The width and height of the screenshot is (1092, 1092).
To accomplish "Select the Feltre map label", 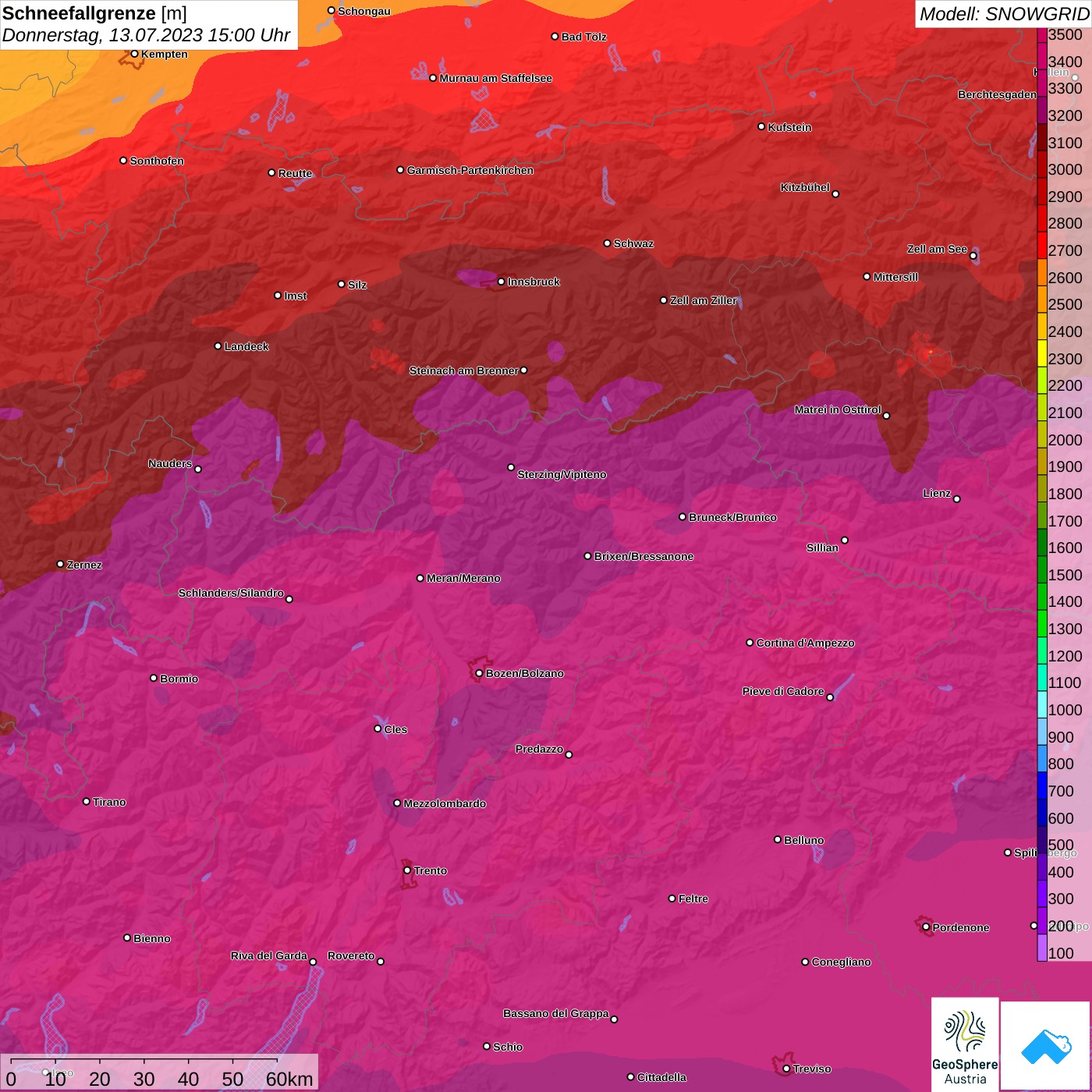I will (x=693, y=899).
